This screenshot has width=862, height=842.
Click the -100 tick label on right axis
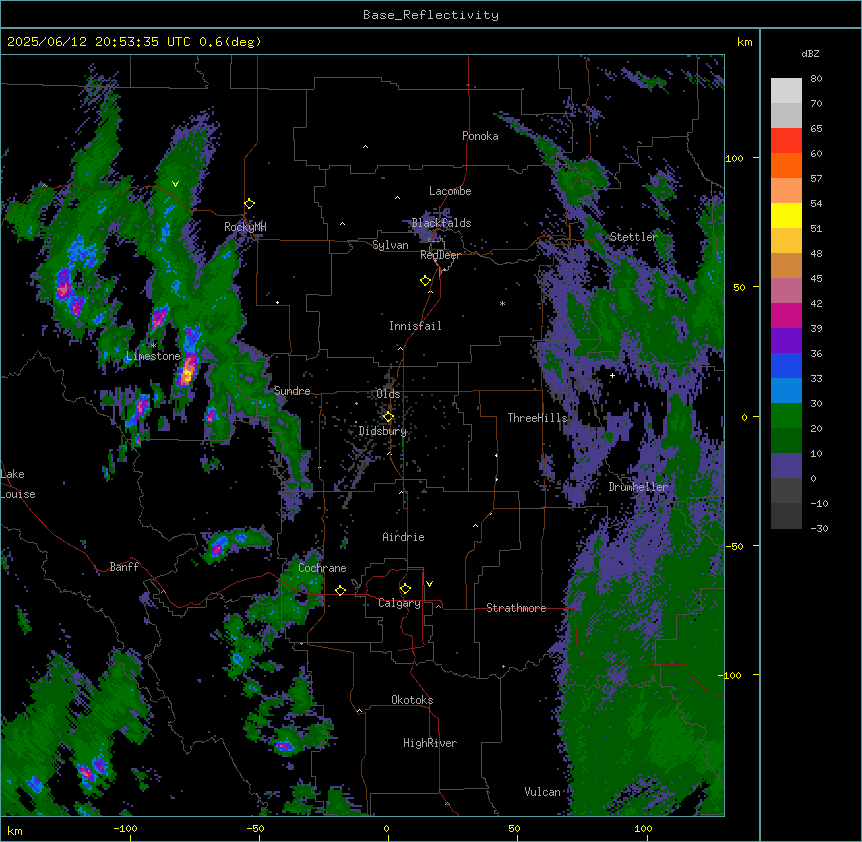click(730, 675)
